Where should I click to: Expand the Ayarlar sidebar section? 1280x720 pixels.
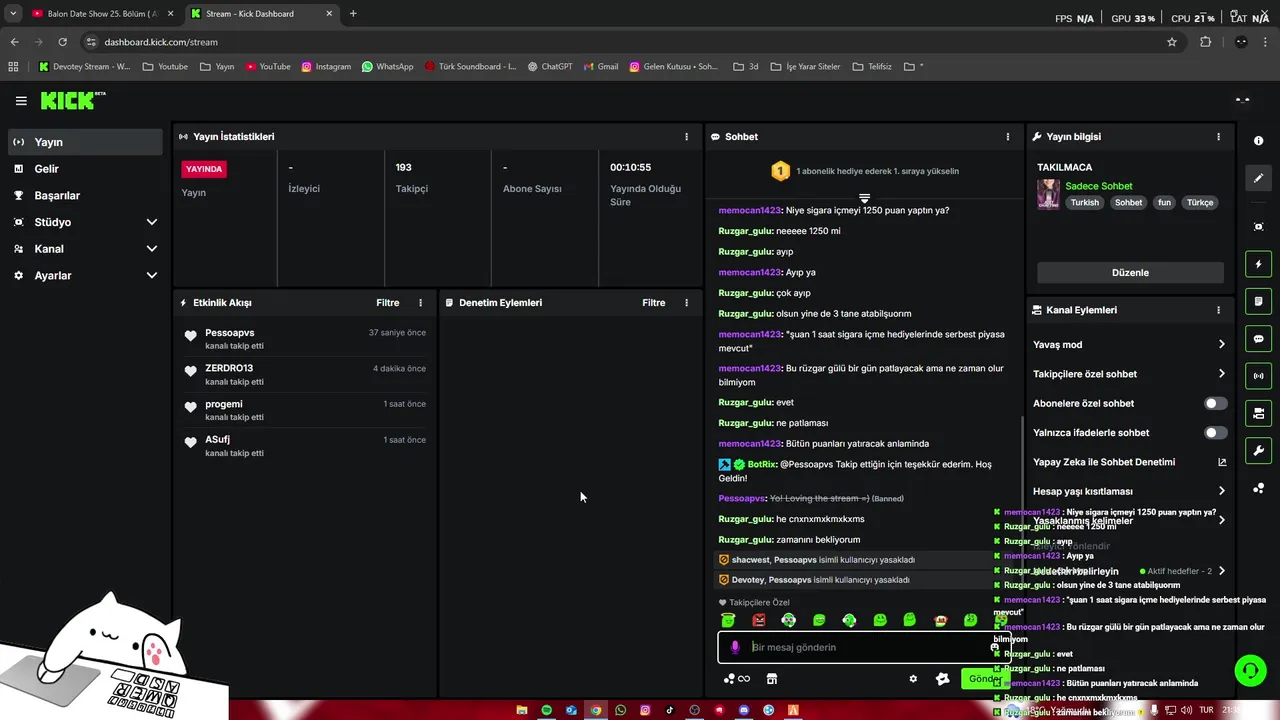coord(85,275)
